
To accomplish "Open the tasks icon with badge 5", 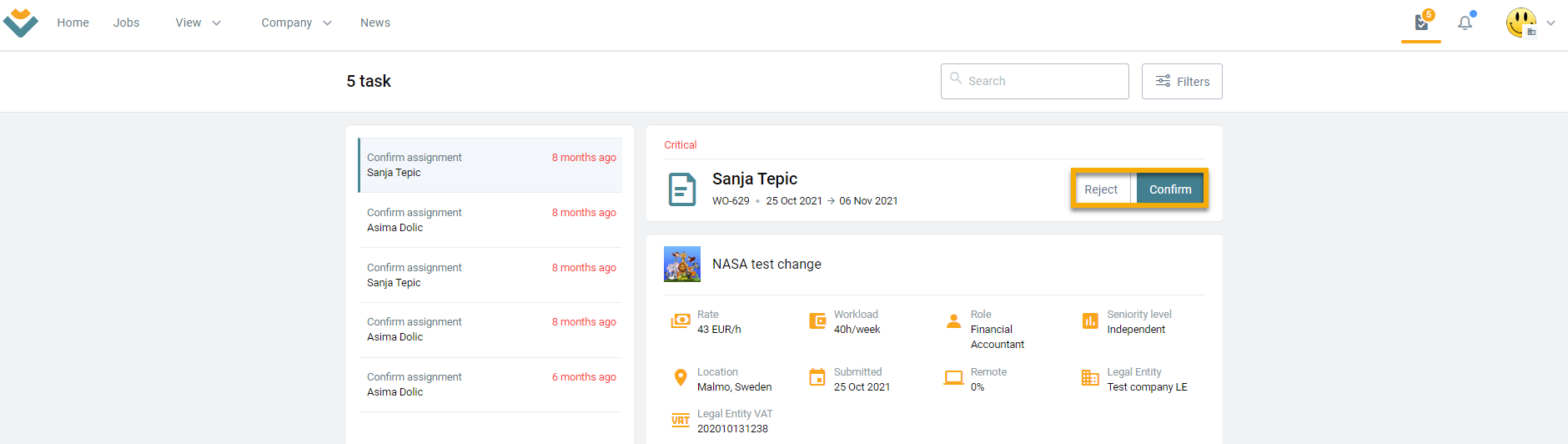I will [1422, 23].
